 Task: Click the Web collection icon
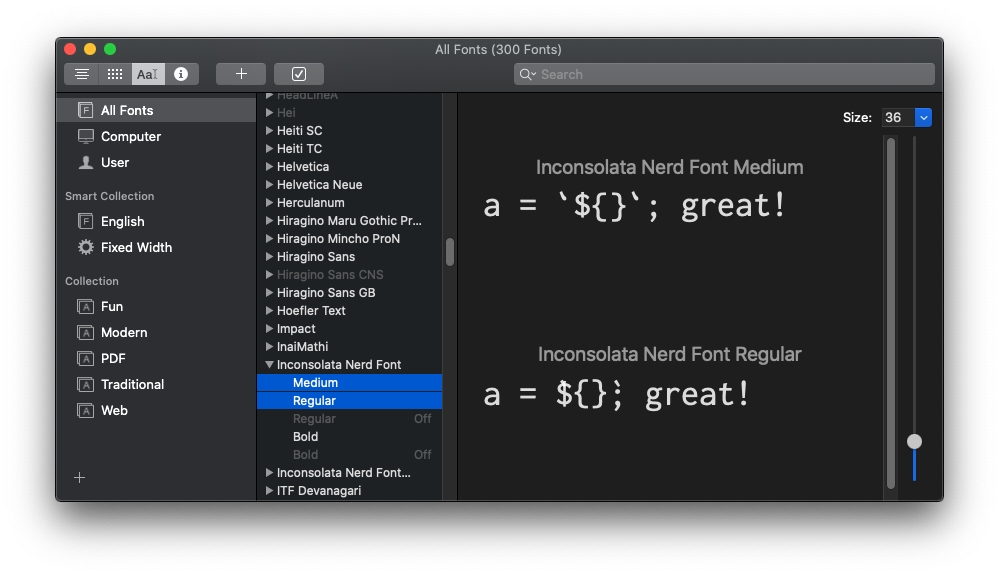[85, 411]
